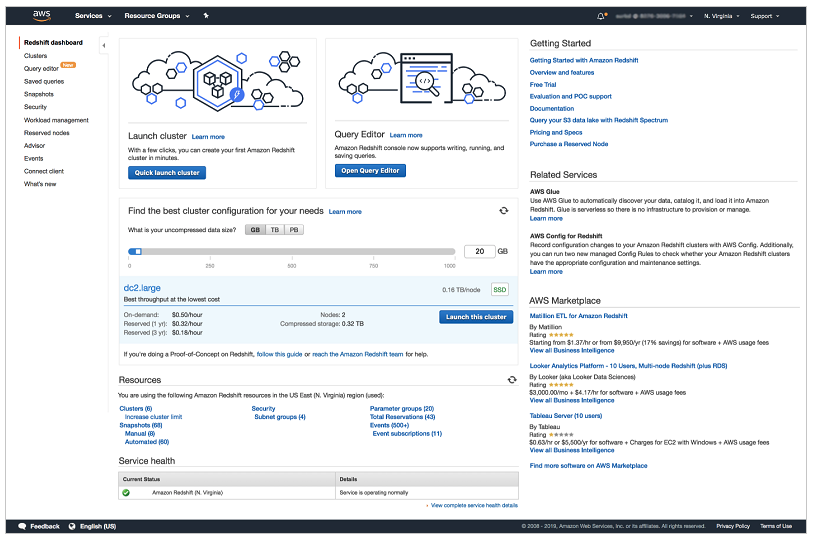Screen dimensions: 813x543
Task: Open the N. Virginia region dropdown
Action: point(721,16)
